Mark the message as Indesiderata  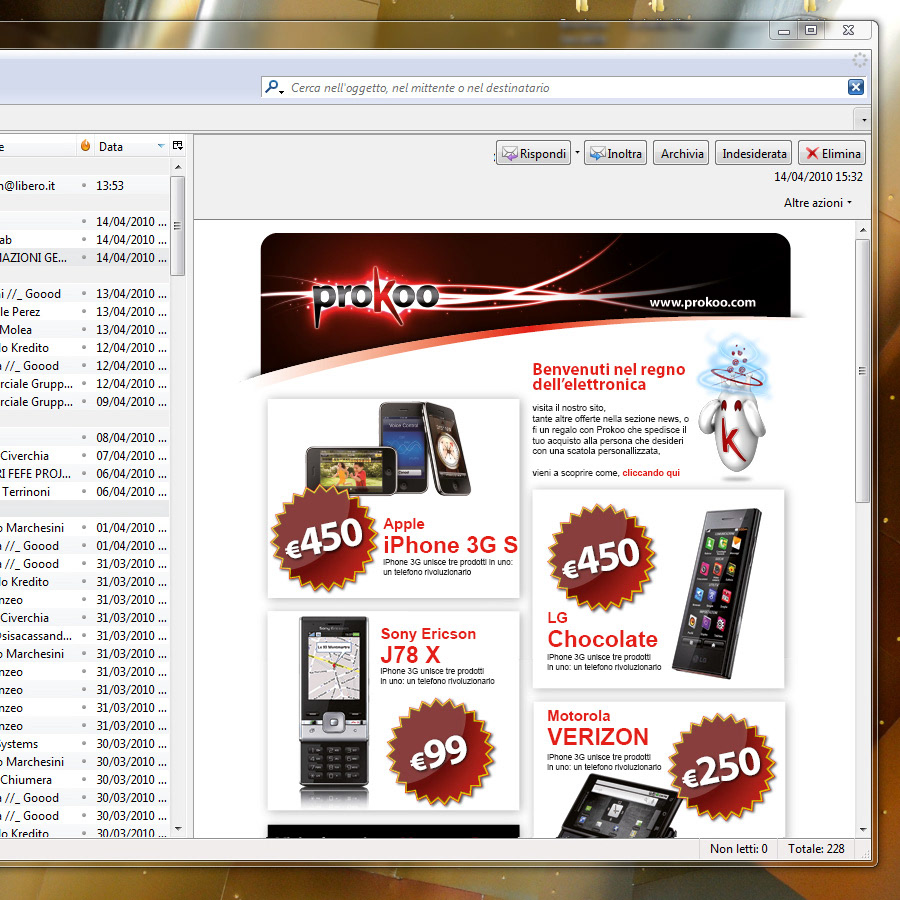click(x=754, y=153)
